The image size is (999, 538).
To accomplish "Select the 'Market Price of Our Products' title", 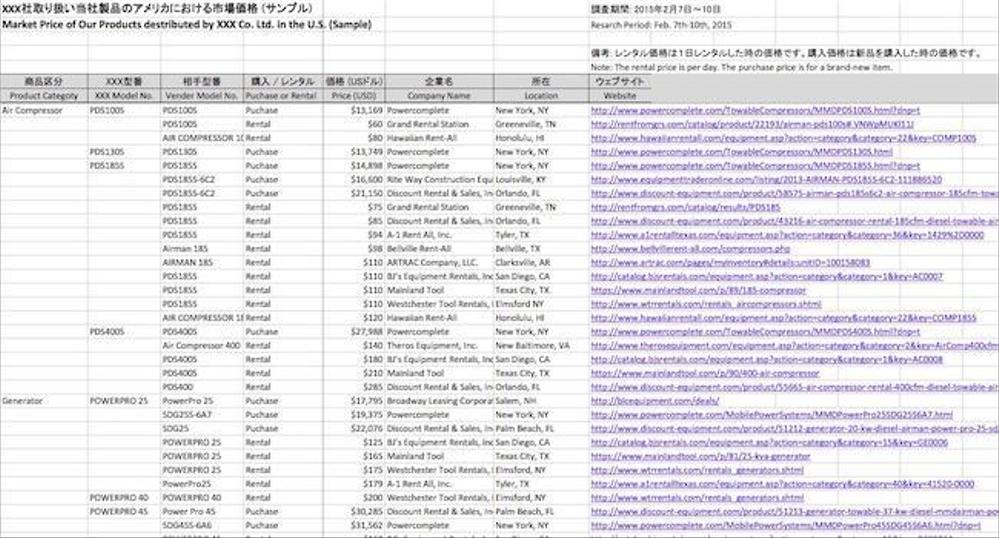I will [x=187, y=25].
